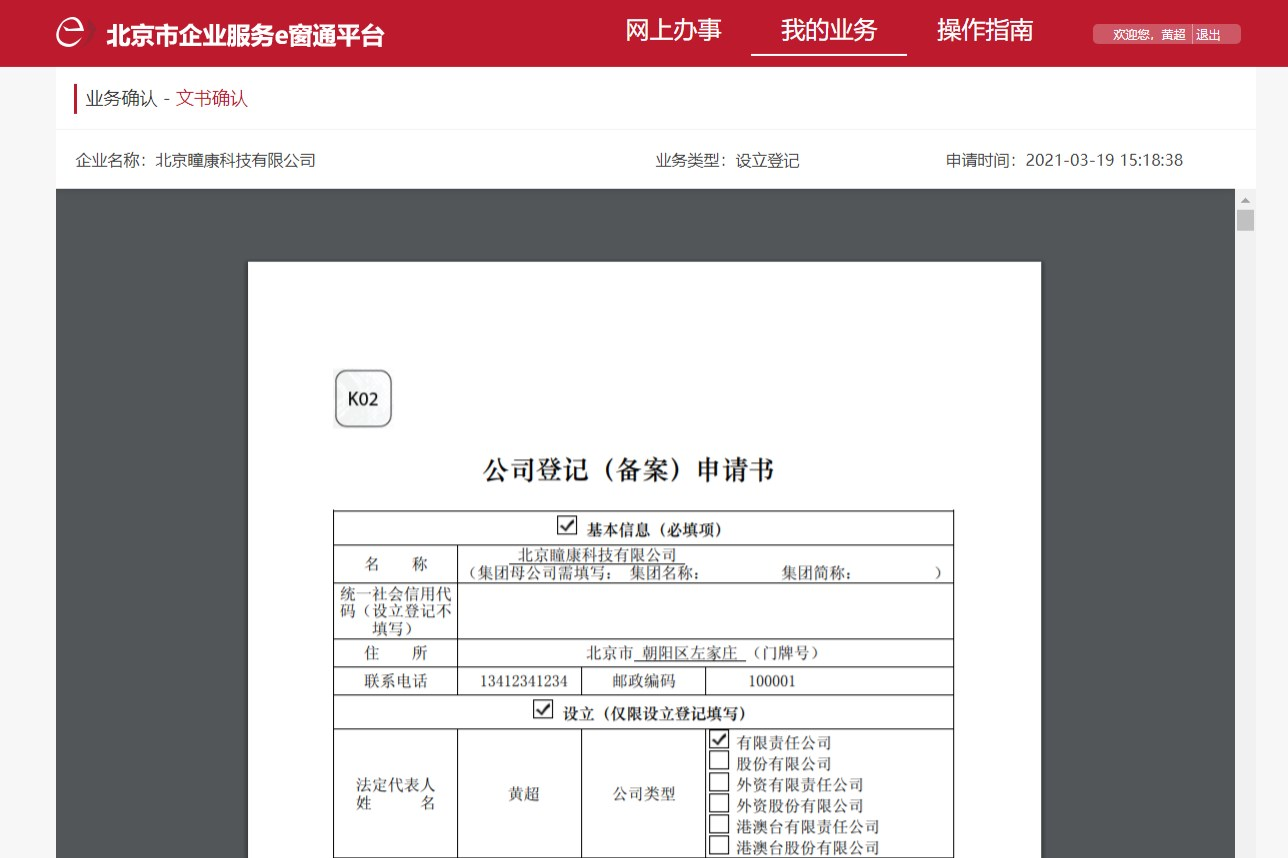Click the username 黄超 in welcome bar
Image resolution: width=1288 pixels, height=858 pixels.
(1173, 35)
